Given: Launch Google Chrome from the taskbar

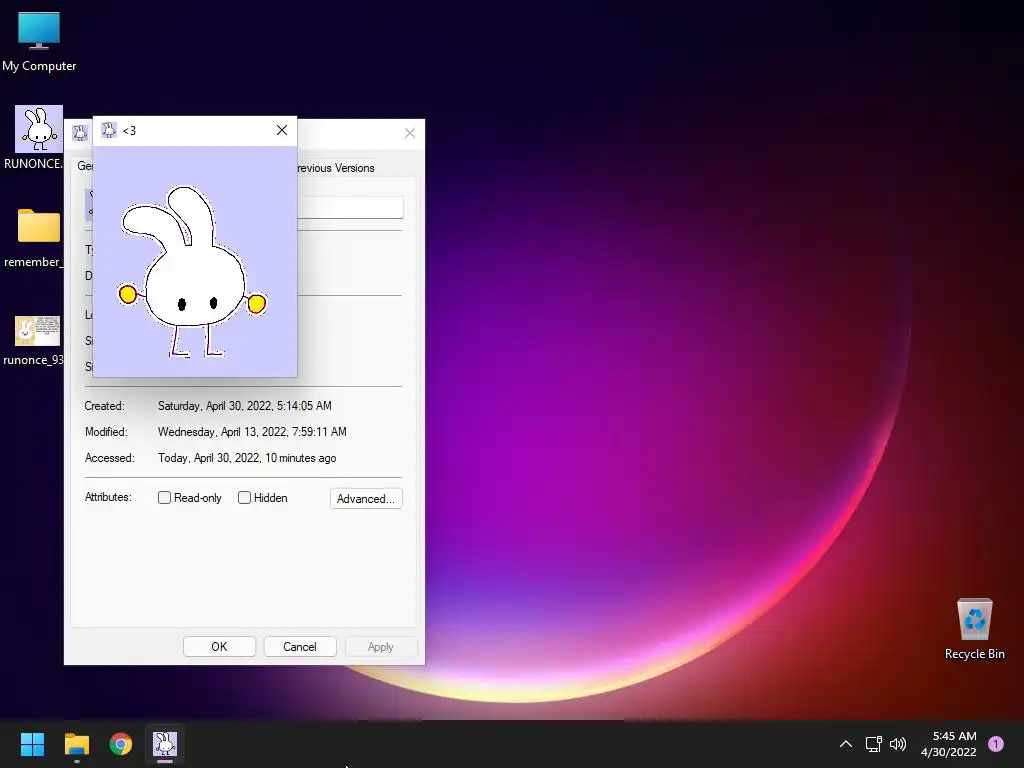Looking at the screenshot, I should pyautogui.click(x=121, y=744).
